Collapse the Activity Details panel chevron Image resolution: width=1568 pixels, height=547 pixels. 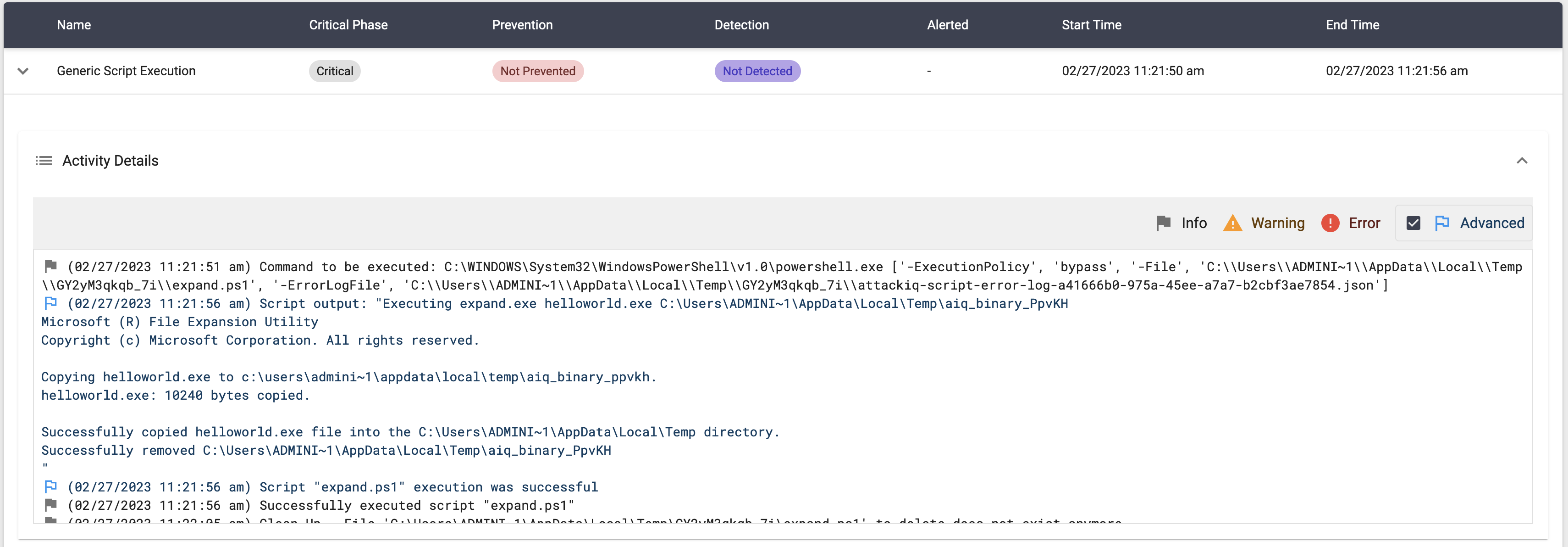(x=1522, y=161)
